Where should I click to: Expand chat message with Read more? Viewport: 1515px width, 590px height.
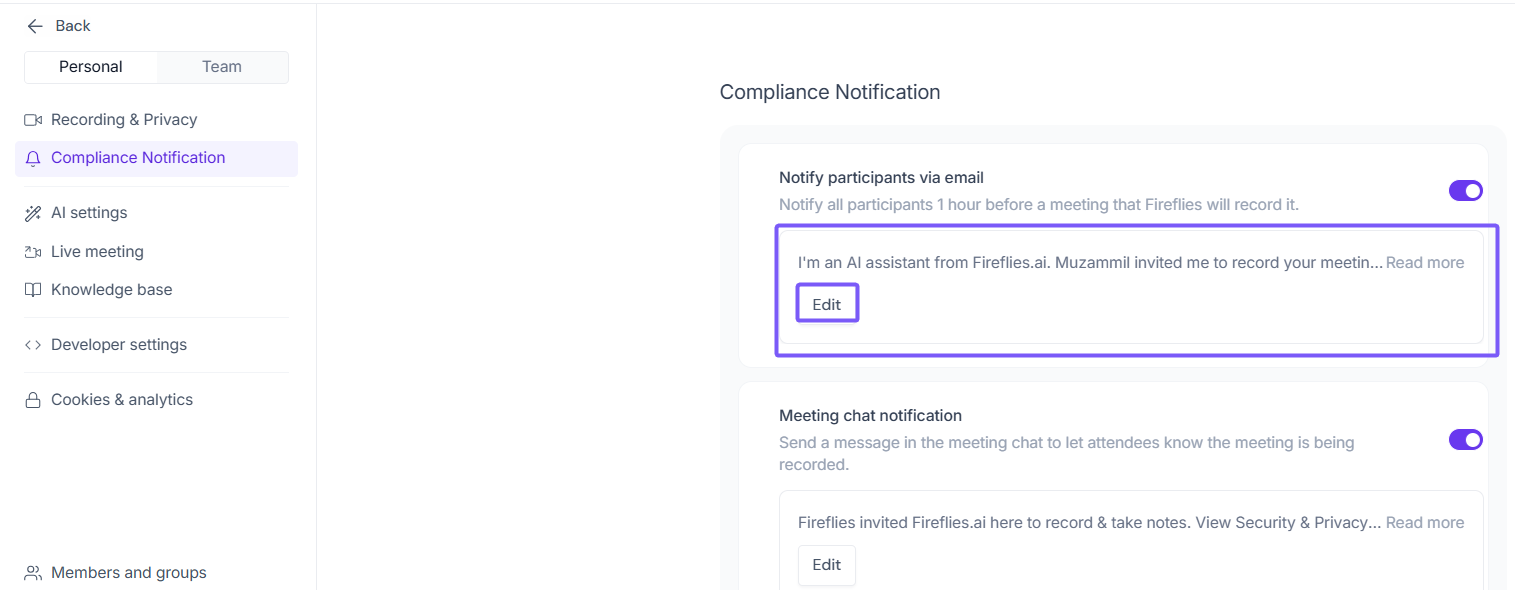click(1424, 523)
